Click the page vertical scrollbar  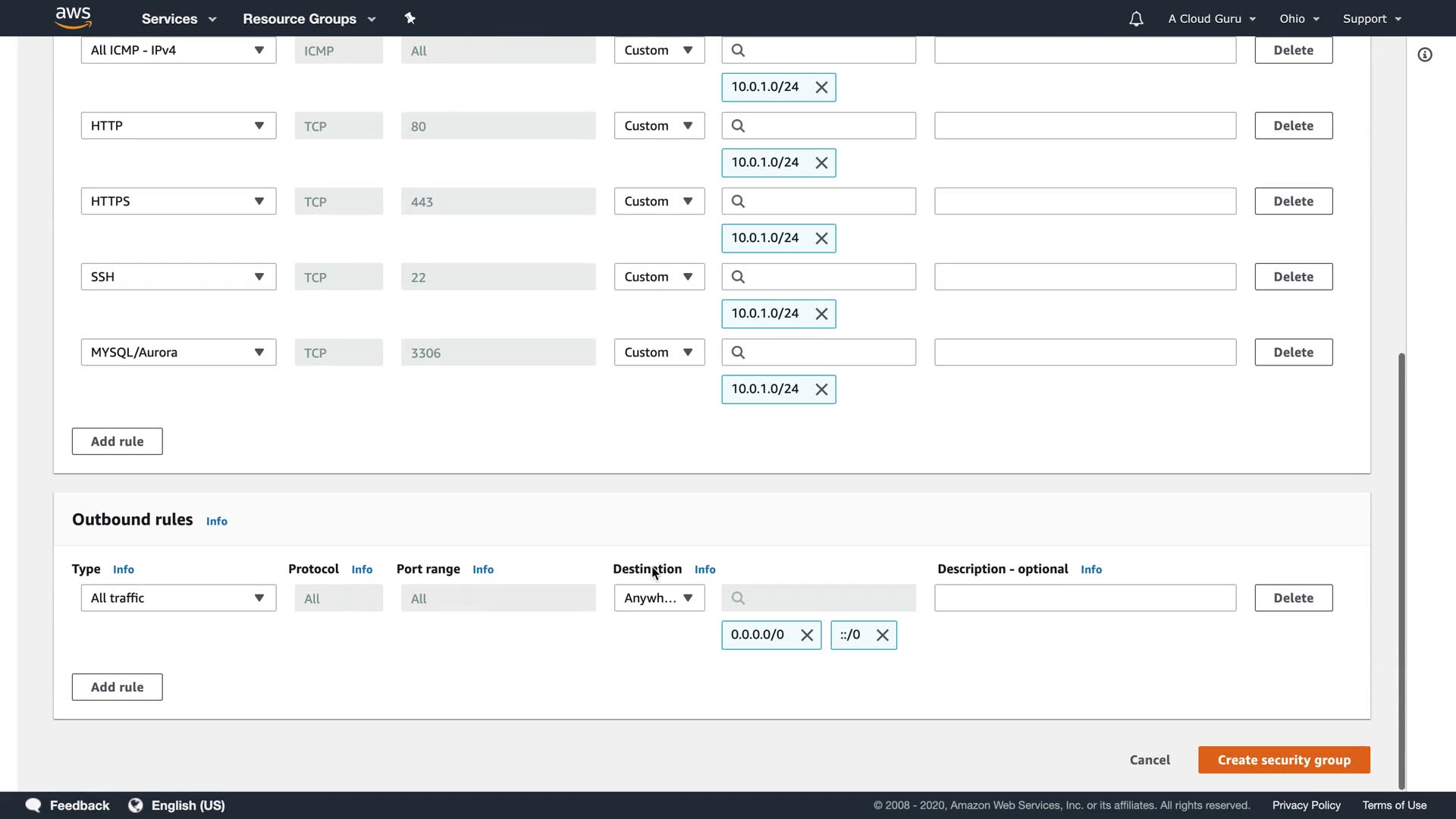1401,569
